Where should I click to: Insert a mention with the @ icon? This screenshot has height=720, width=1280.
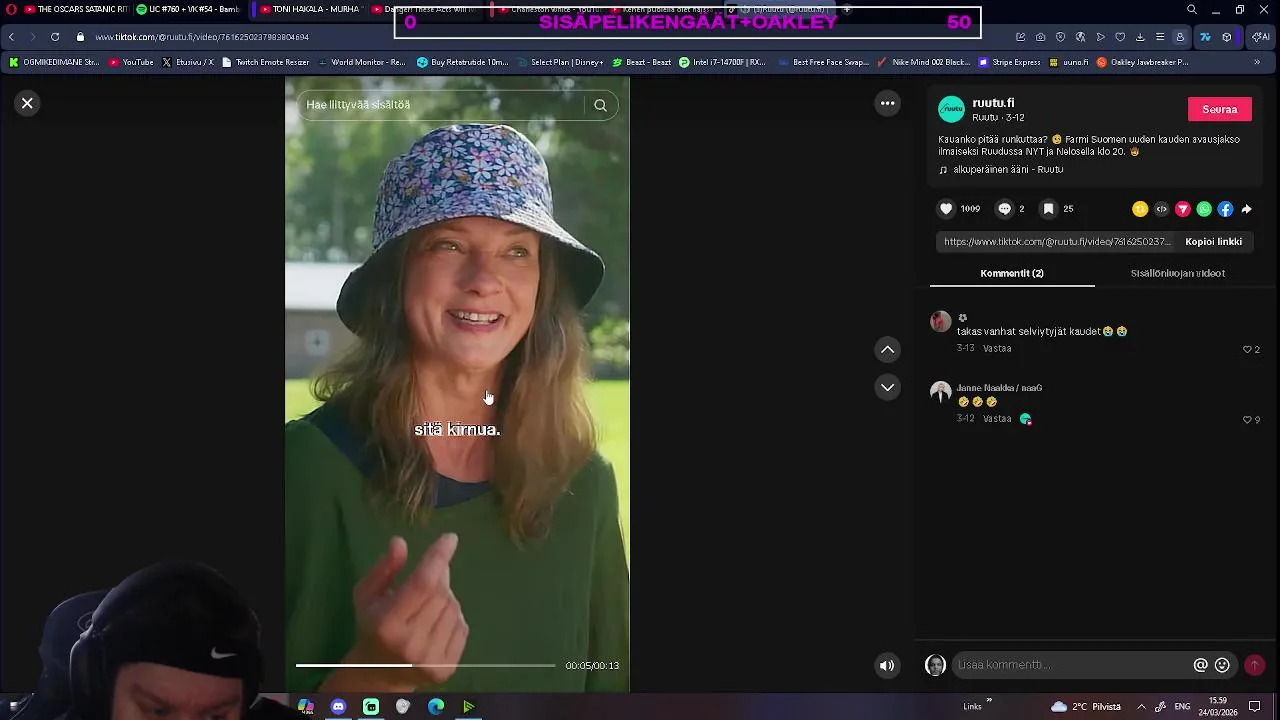(1200, 665)
